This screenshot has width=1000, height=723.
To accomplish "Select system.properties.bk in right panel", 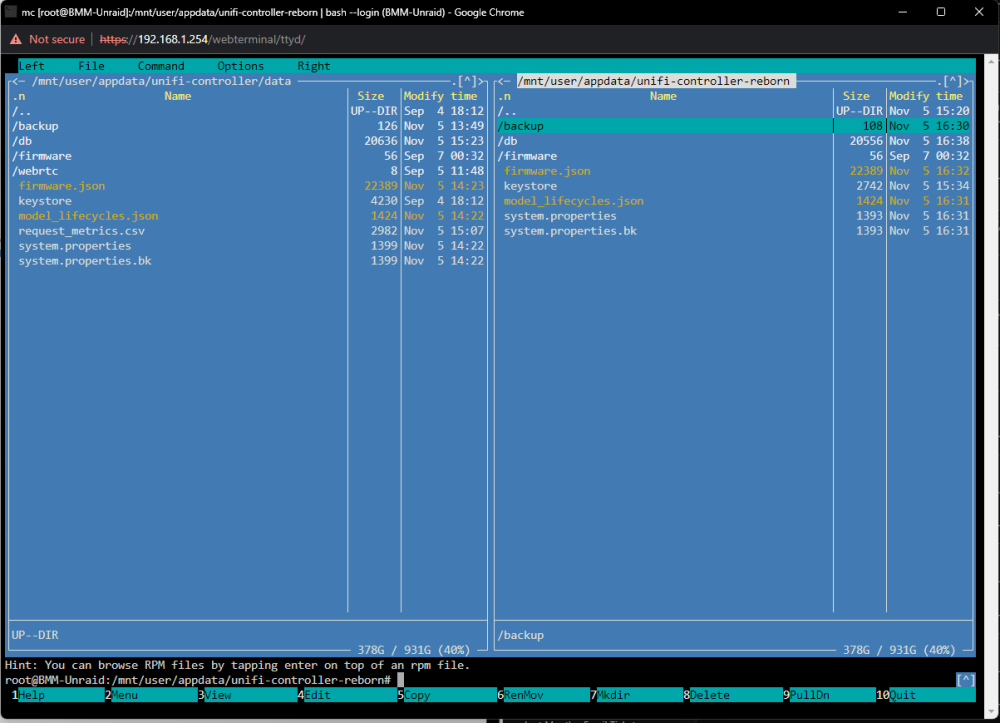I will (664, 231).
